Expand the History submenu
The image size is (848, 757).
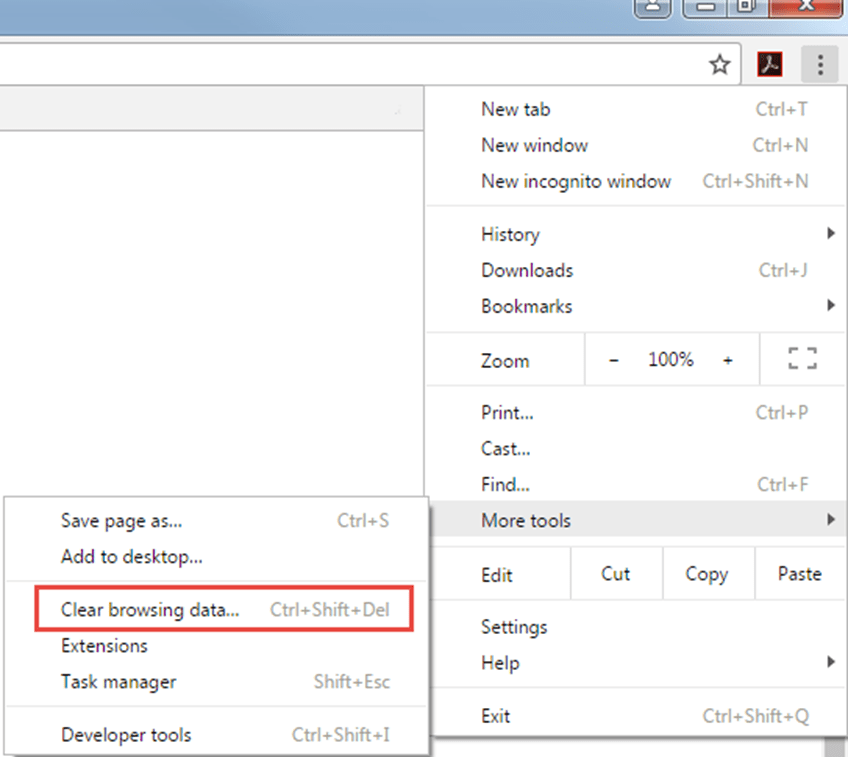tap(637, 234)
